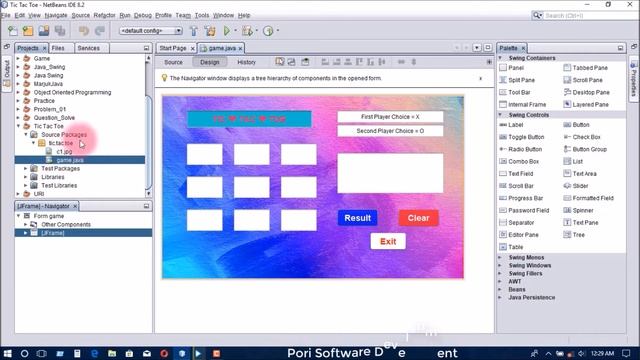
Task: Select the Toggle Button component in Palette
Action: point(522,137)
